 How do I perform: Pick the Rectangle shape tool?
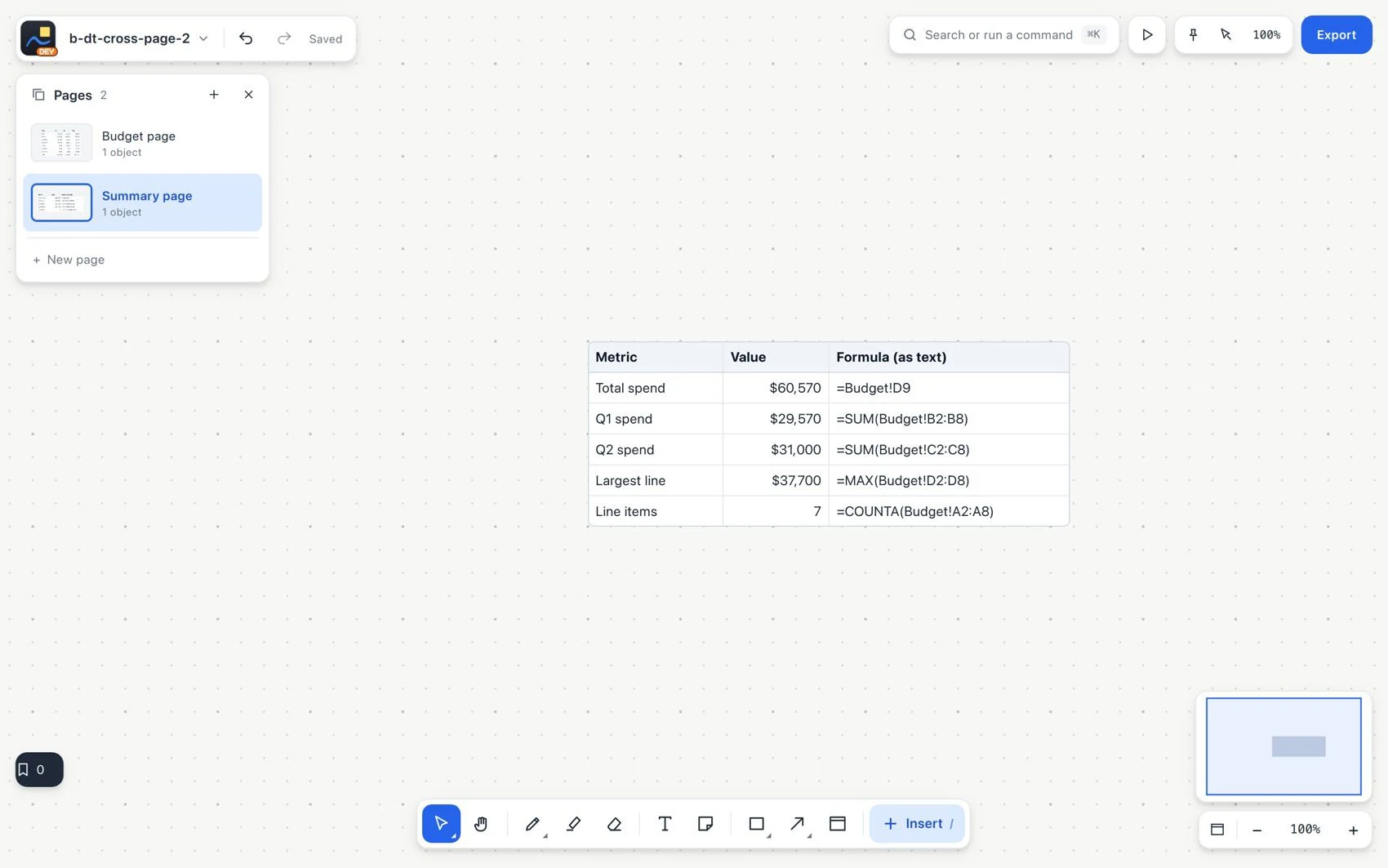(757, 823)
